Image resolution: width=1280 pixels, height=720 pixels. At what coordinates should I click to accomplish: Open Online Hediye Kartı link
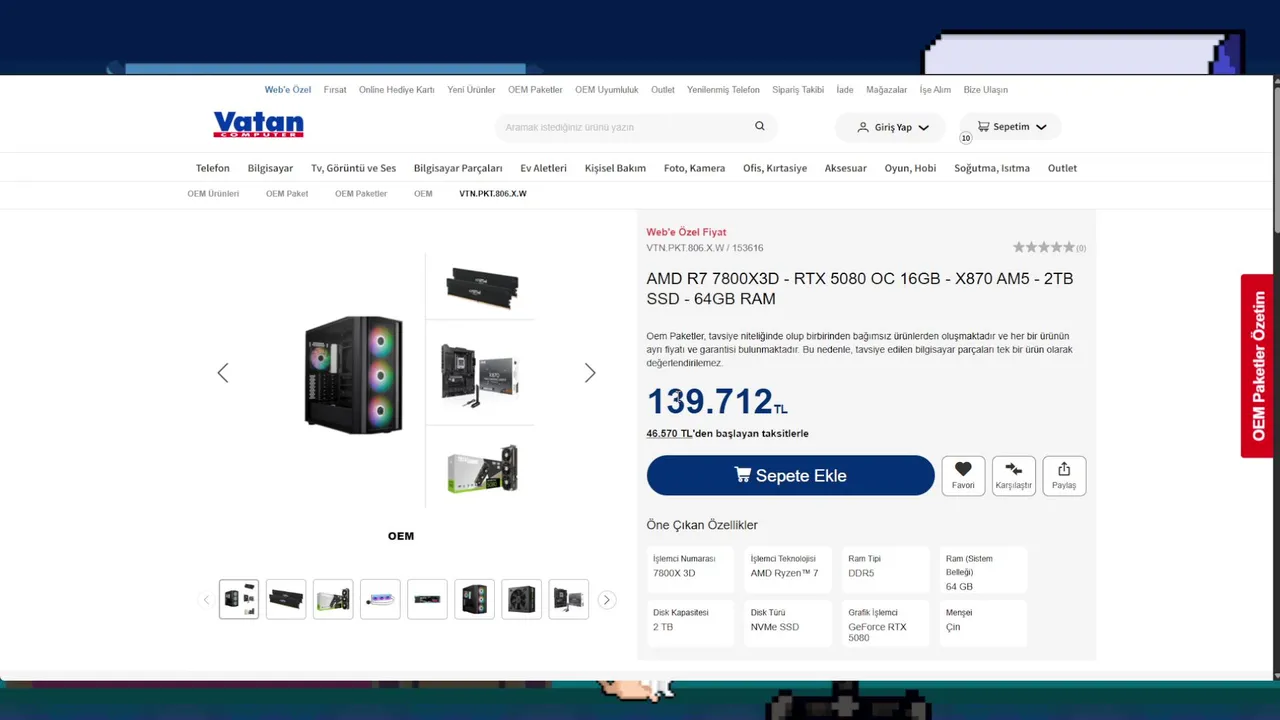pyautogui.click(x=397, y=90)
